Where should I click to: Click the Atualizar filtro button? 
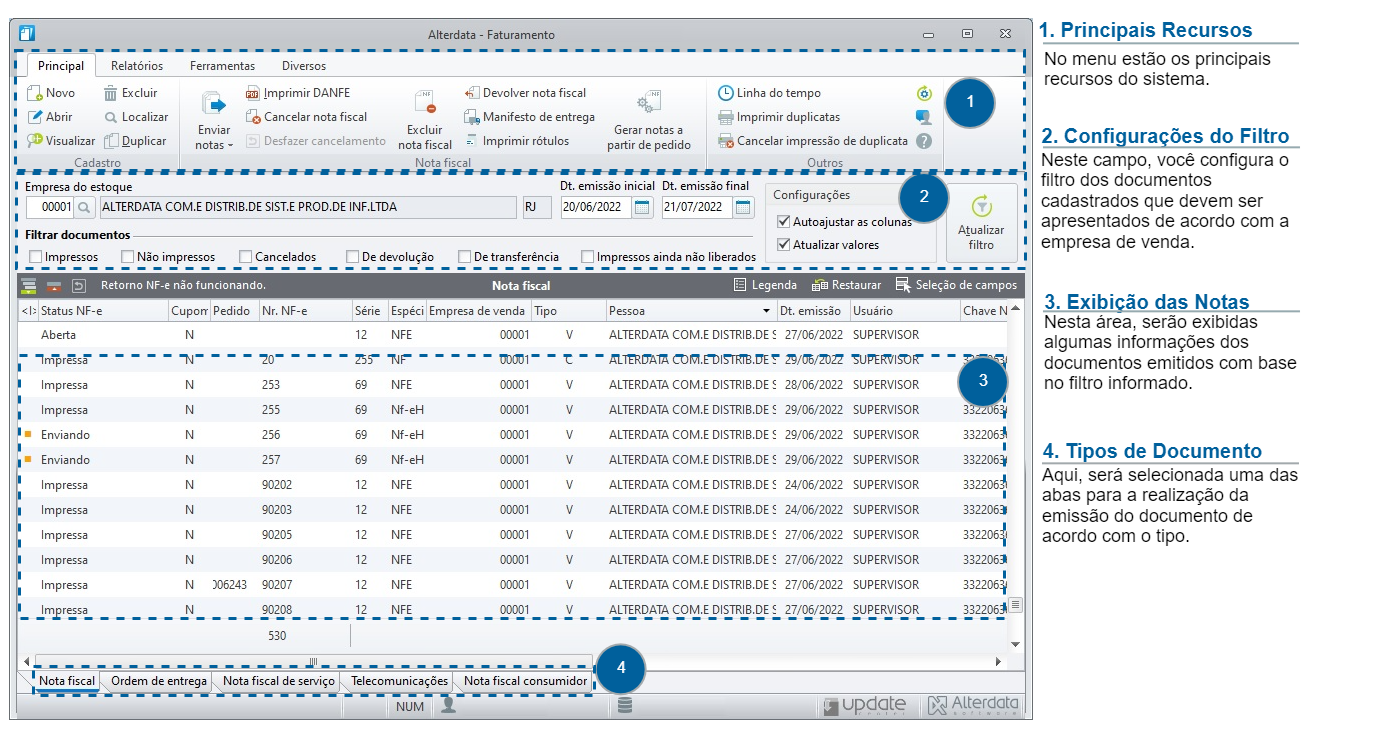(981, 222)
